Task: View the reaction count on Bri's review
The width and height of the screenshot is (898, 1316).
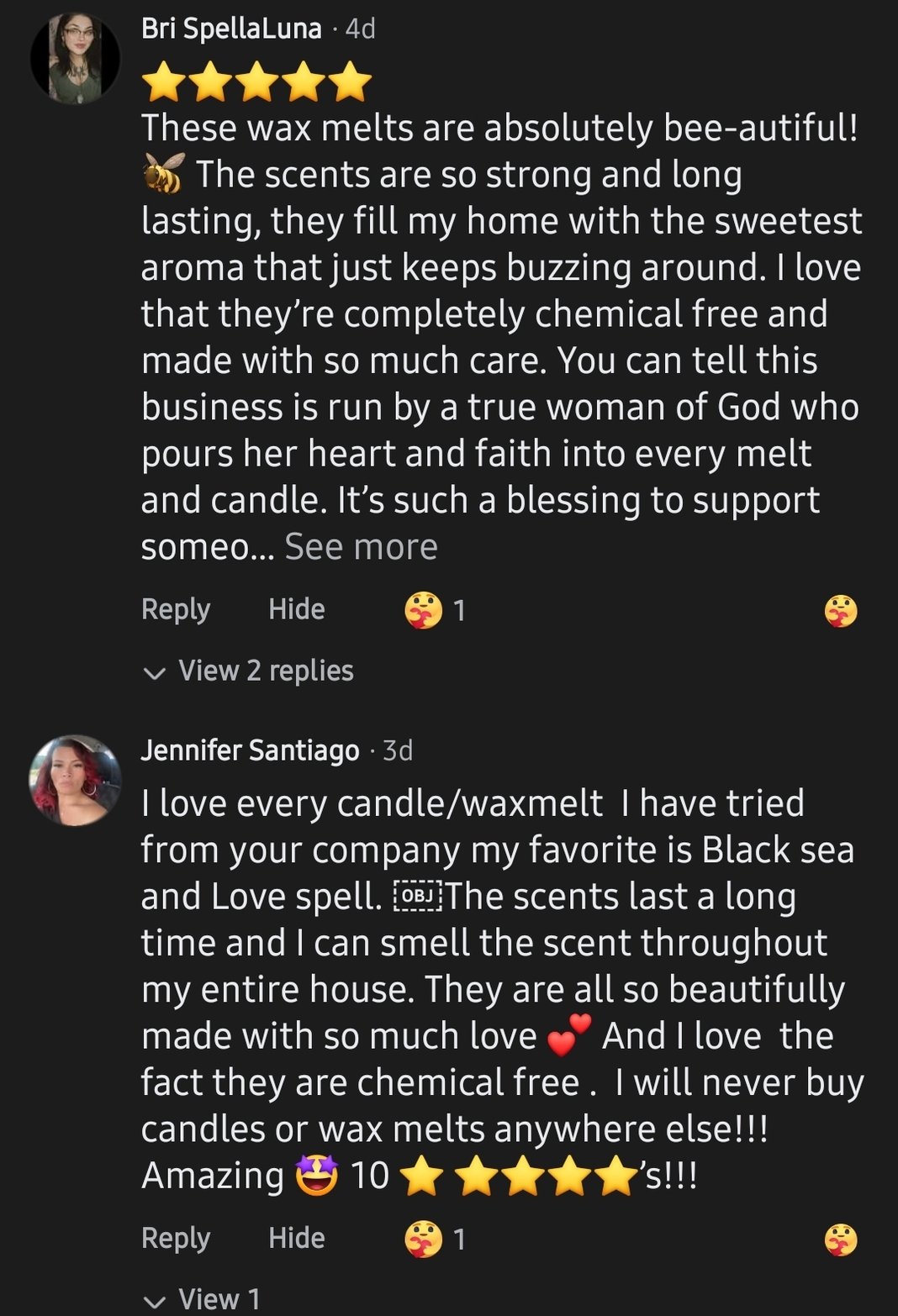Action: (436, 610)
